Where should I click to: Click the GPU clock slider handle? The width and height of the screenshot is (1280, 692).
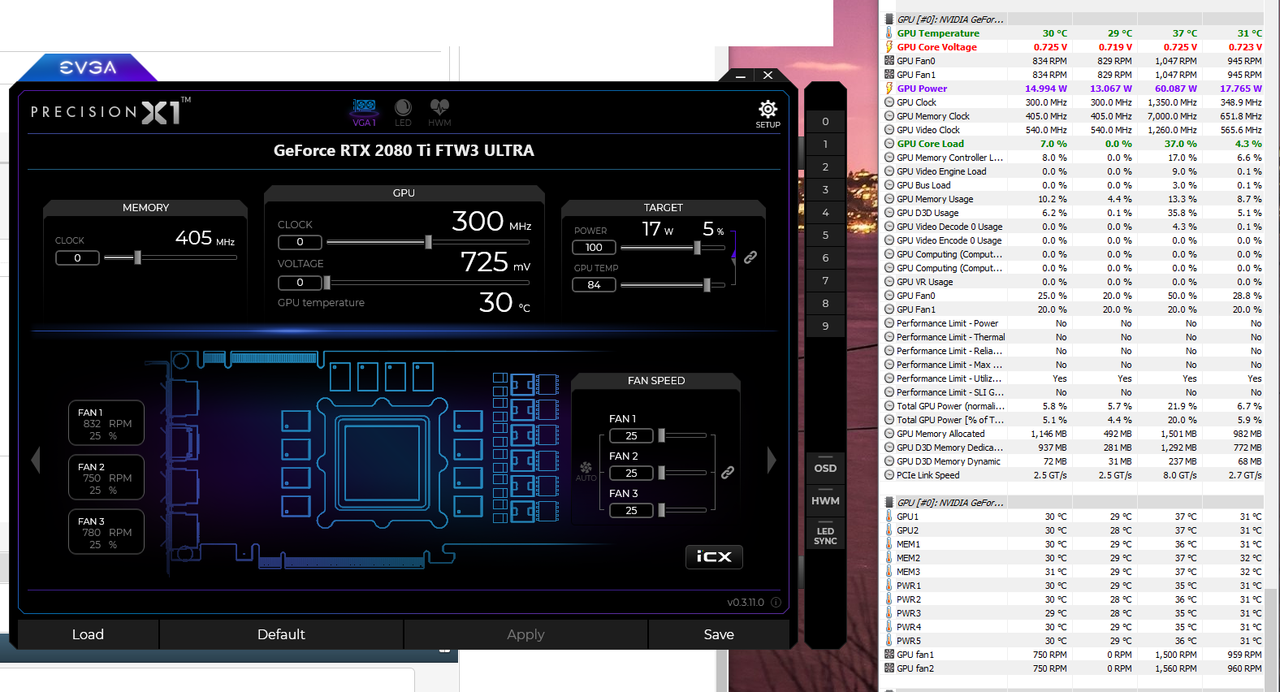click(428, 241)
